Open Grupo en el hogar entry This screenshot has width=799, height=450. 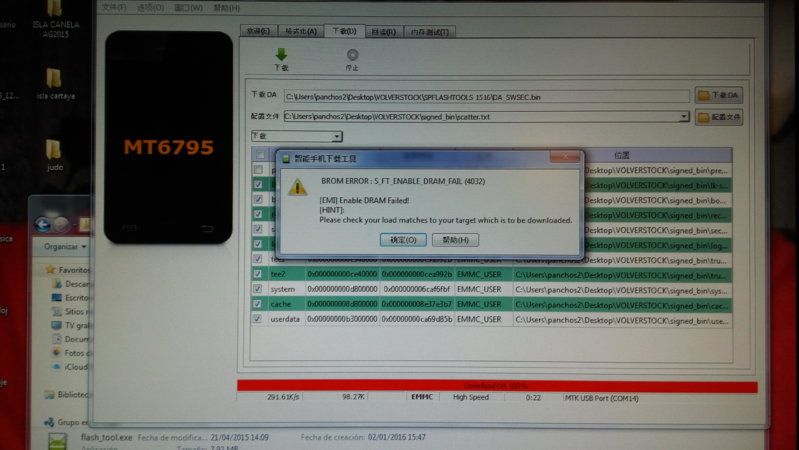[66, 422]
